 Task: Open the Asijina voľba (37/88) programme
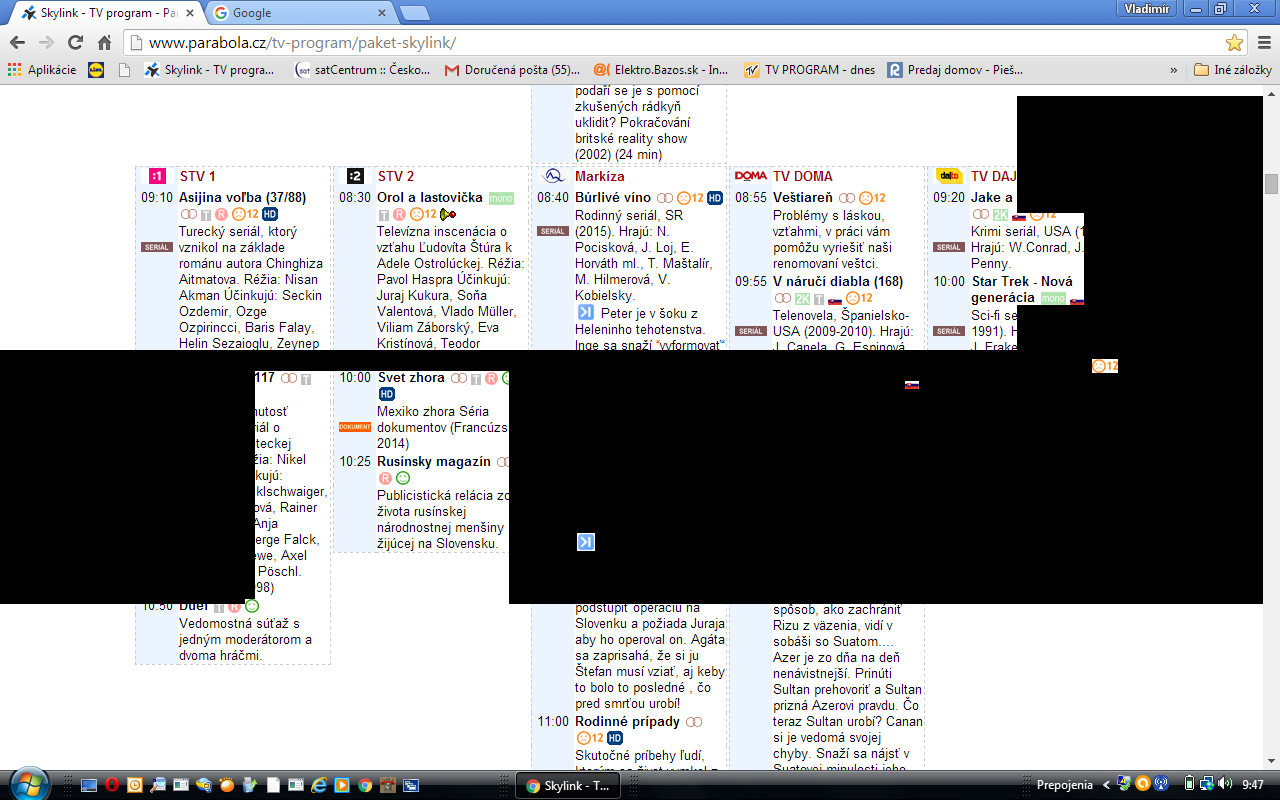point(242,198)
